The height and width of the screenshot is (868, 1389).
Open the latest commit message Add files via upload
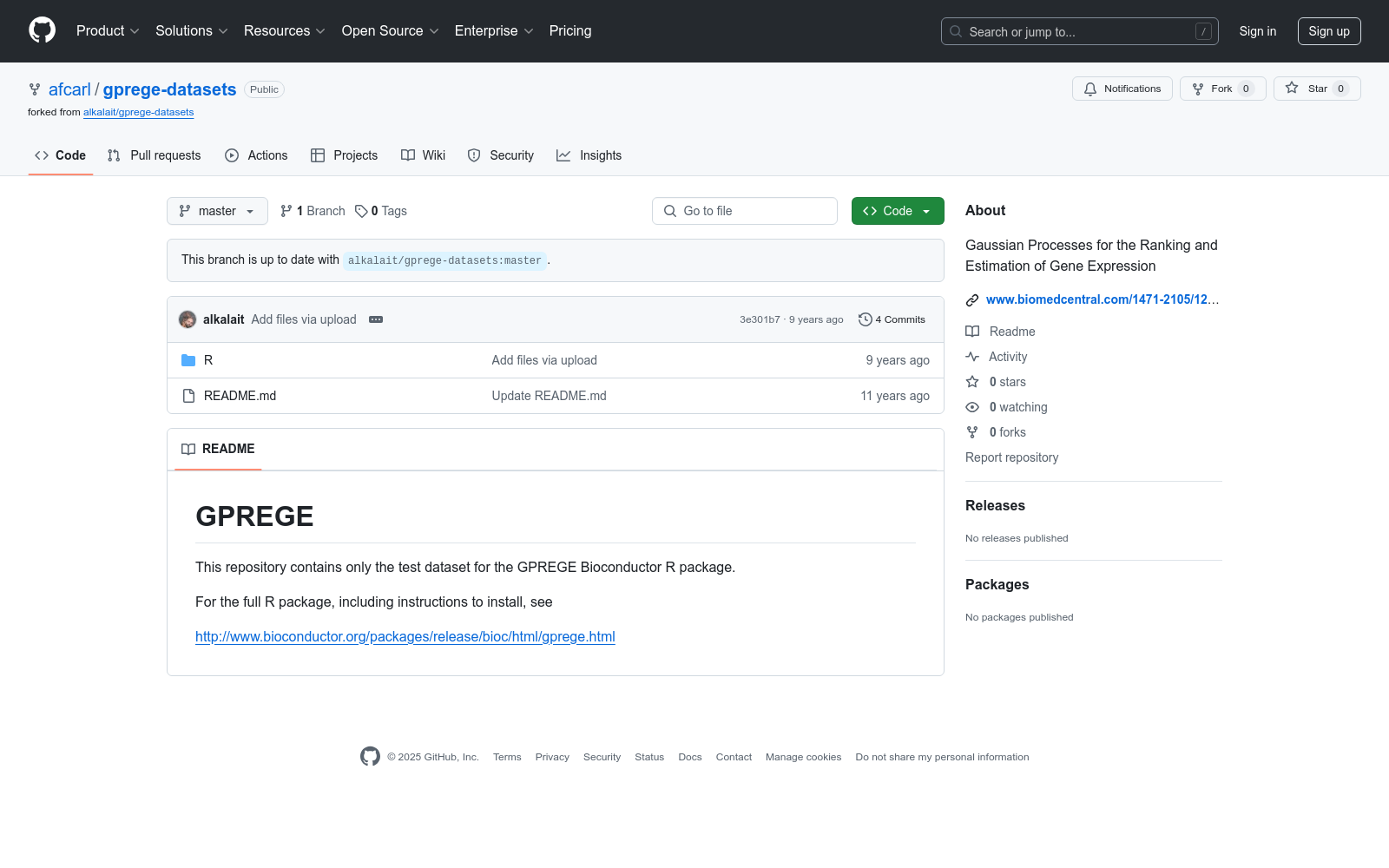304,319
